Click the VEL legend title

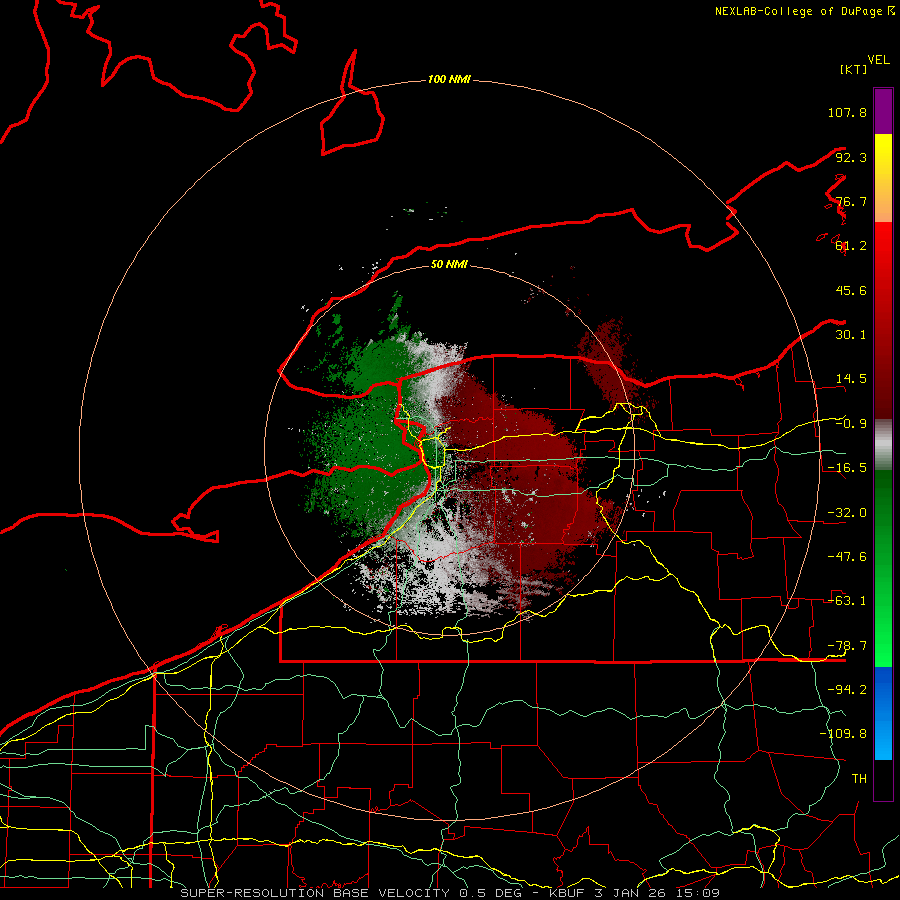pyautogui.click(x=878, y=60)
